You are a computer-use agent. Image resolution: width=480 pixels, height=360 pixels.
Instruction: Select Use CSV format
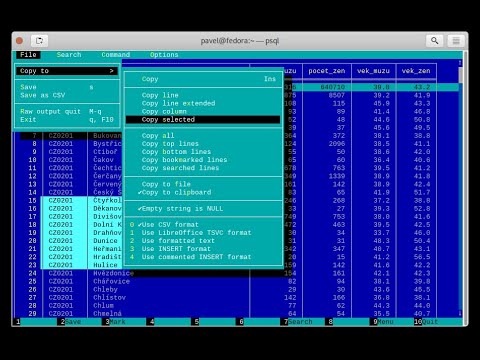tap(203, 224)
